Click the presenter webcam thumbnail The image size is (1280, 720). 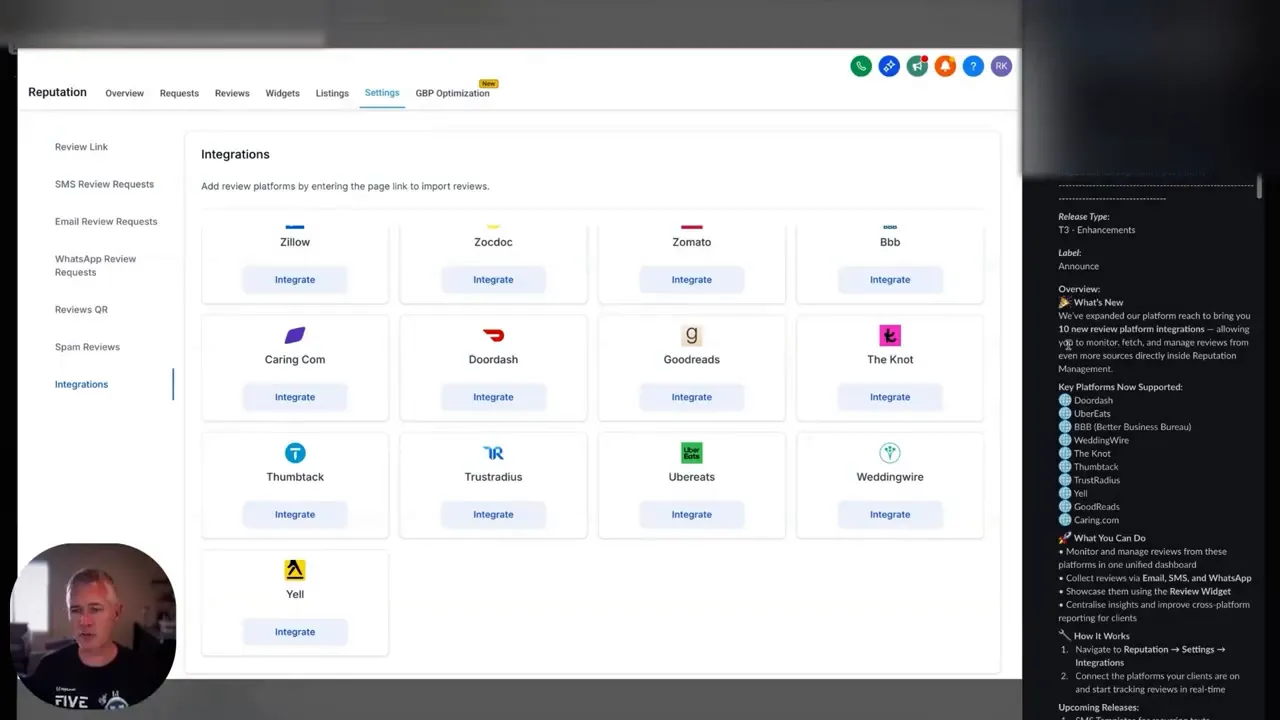[93, 626]
